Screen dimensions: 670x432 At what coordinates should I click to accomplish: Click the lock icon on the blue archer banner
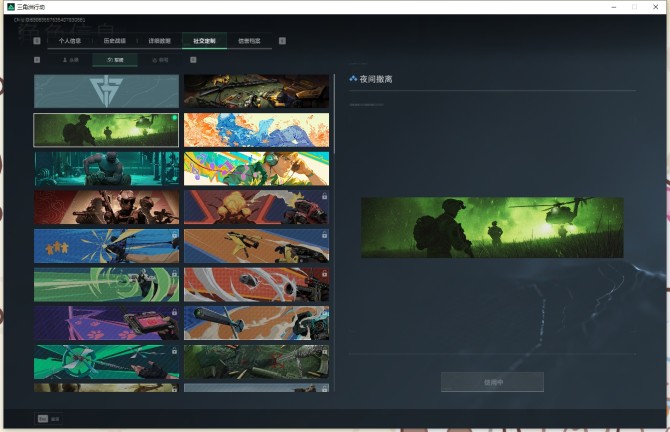click(174, 235)
